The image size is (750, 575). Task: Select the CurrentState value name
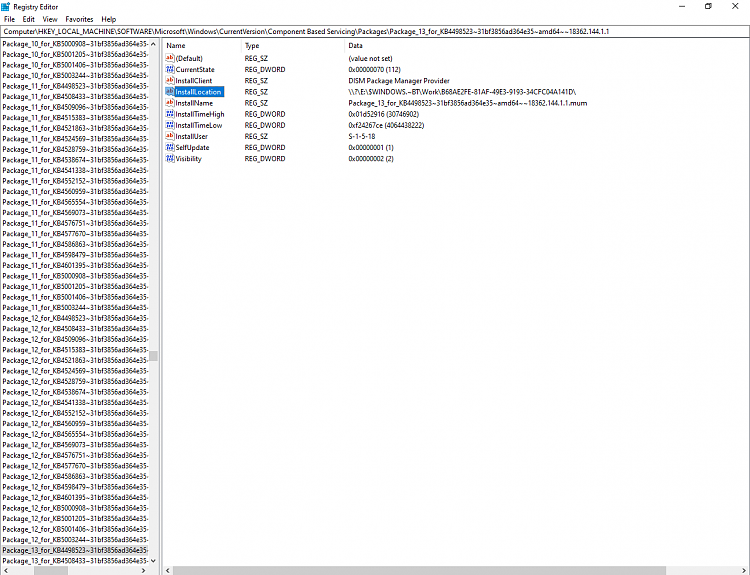pyautogui.click(x=195, y=69)
